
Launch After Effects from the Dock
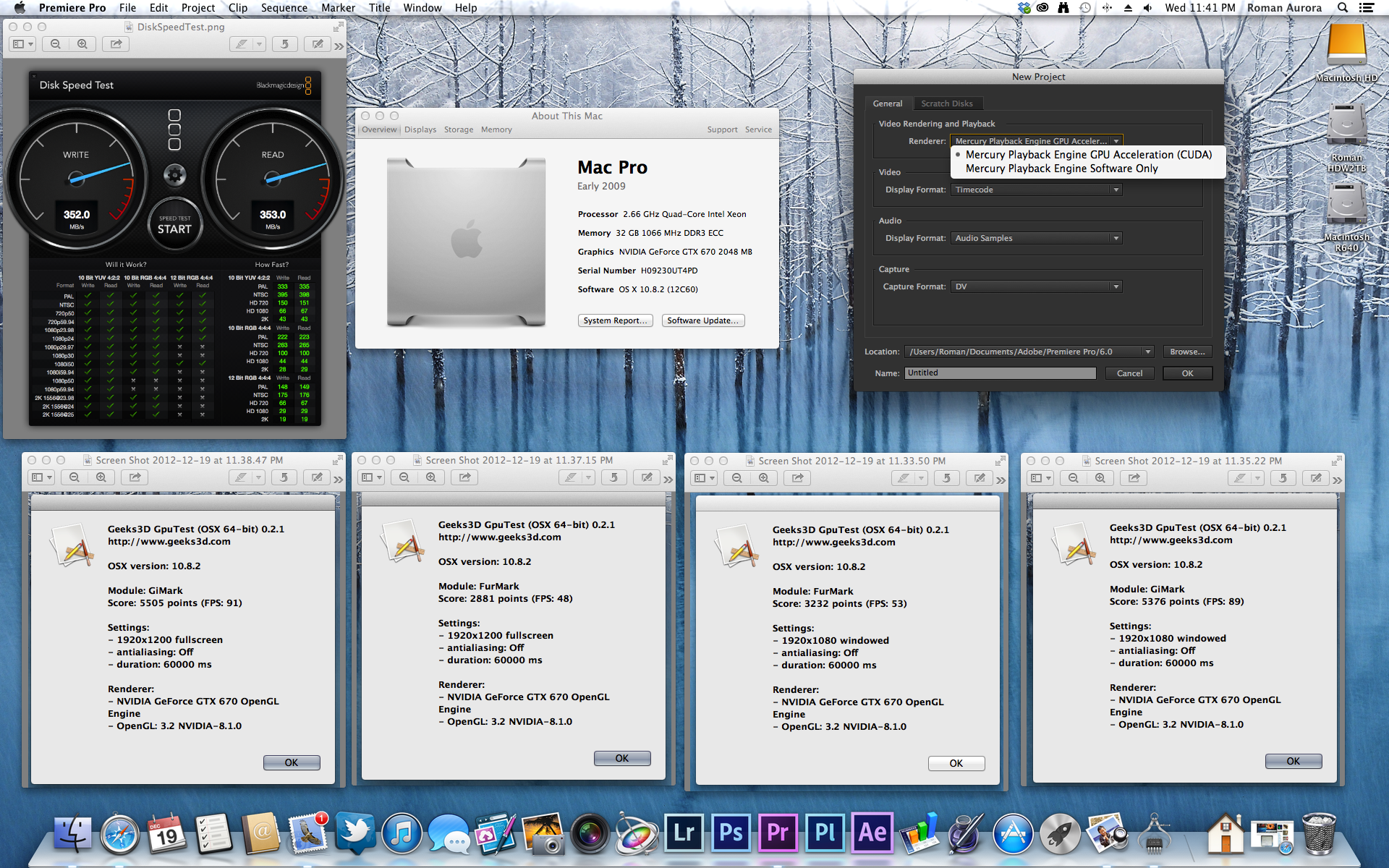tap(872, 833)
